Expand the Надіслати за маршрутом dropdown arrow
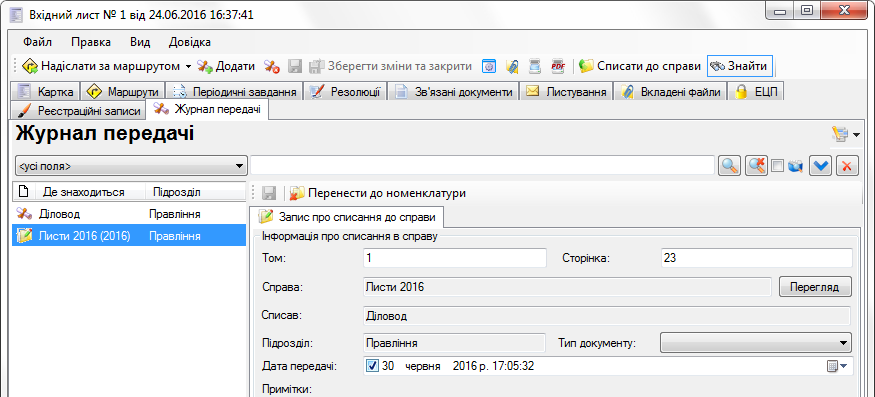Image resolution: width=875 pixels, height=397 pixels. (188, 66)
